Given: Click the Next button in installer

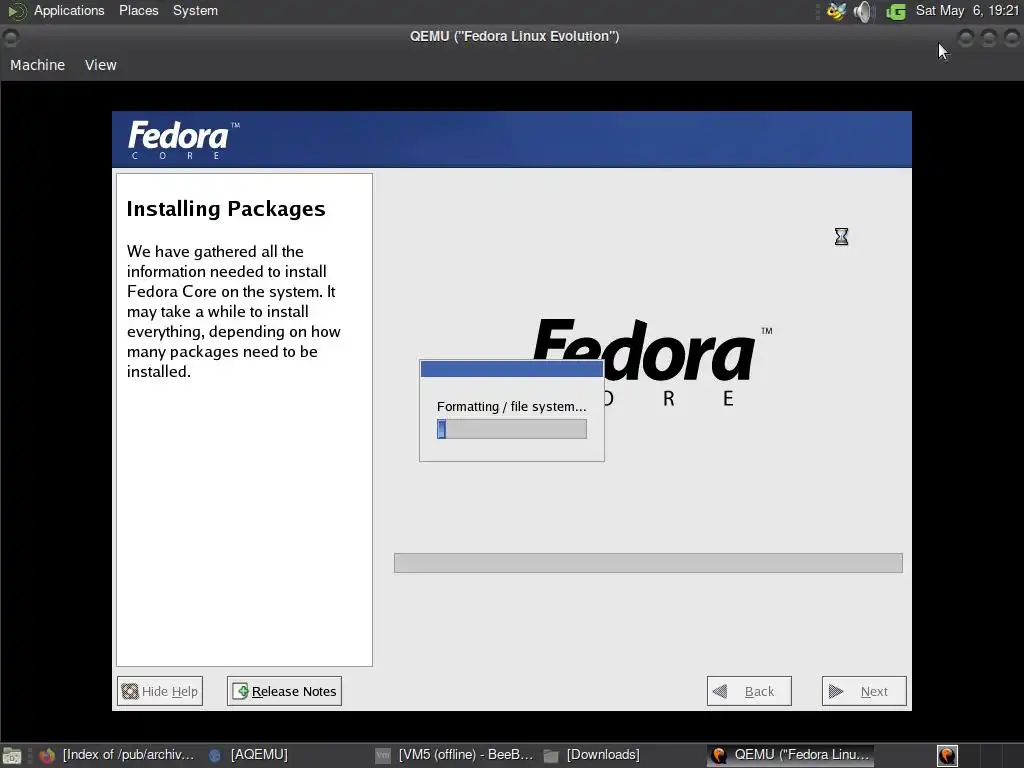Looking at the screenshot, I should pyautogui.click(x=864, y=691).
